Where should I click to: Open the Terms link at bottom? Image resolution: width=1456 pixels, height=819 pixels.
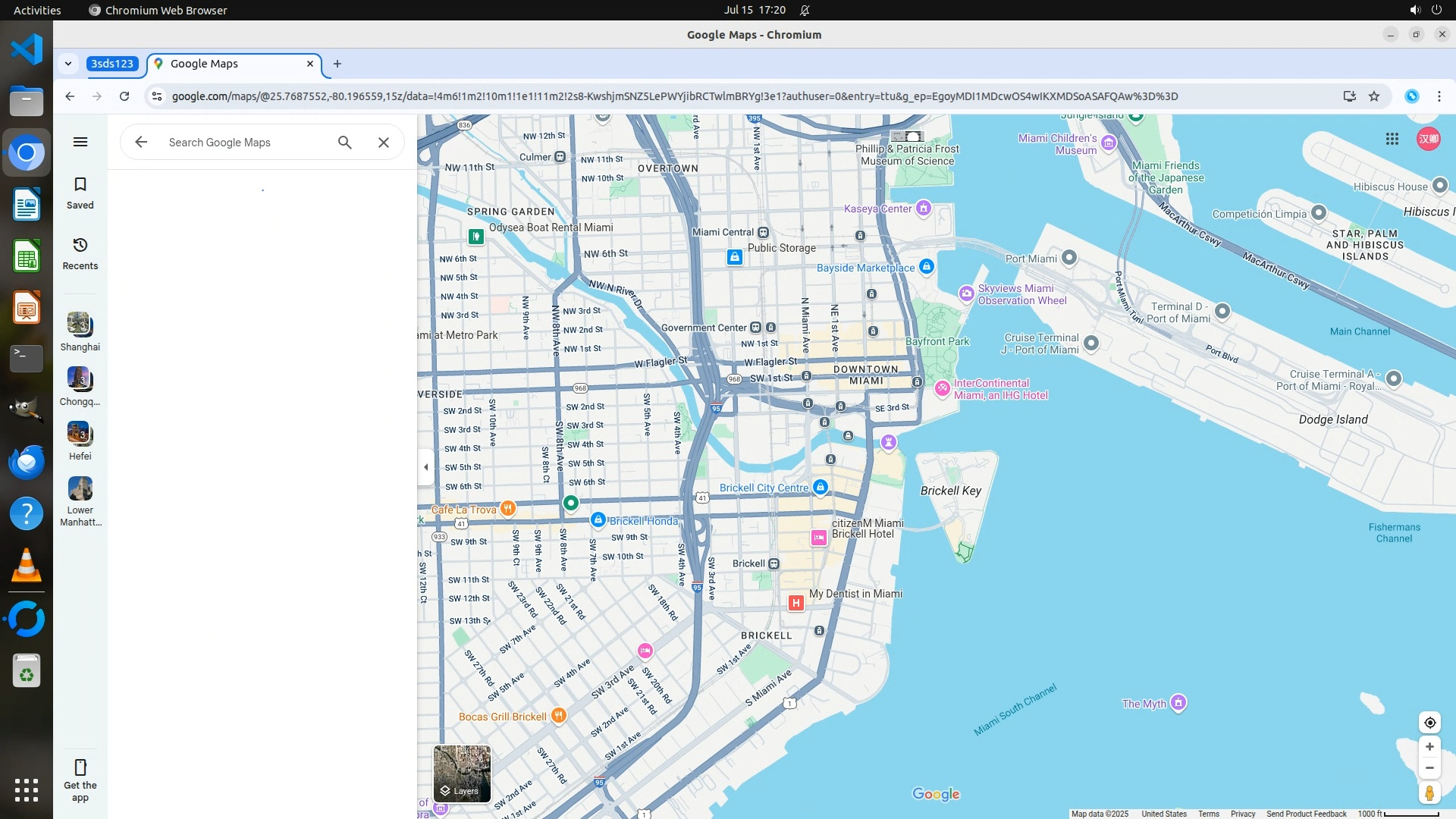pos(1209,814)
